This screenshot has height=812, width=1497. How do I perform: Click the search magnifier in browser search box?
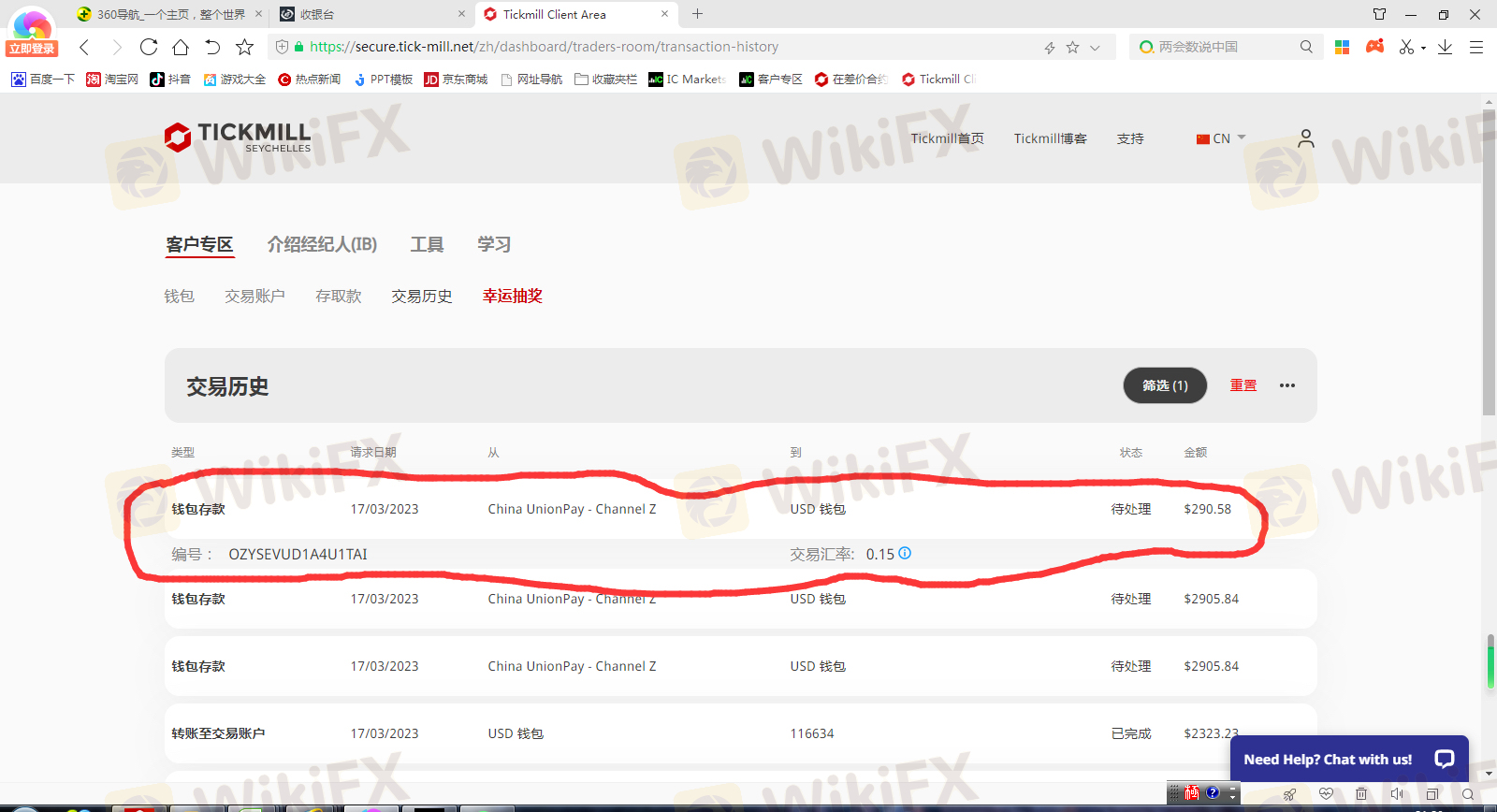pyautogui.click(x=1306, y=47)
